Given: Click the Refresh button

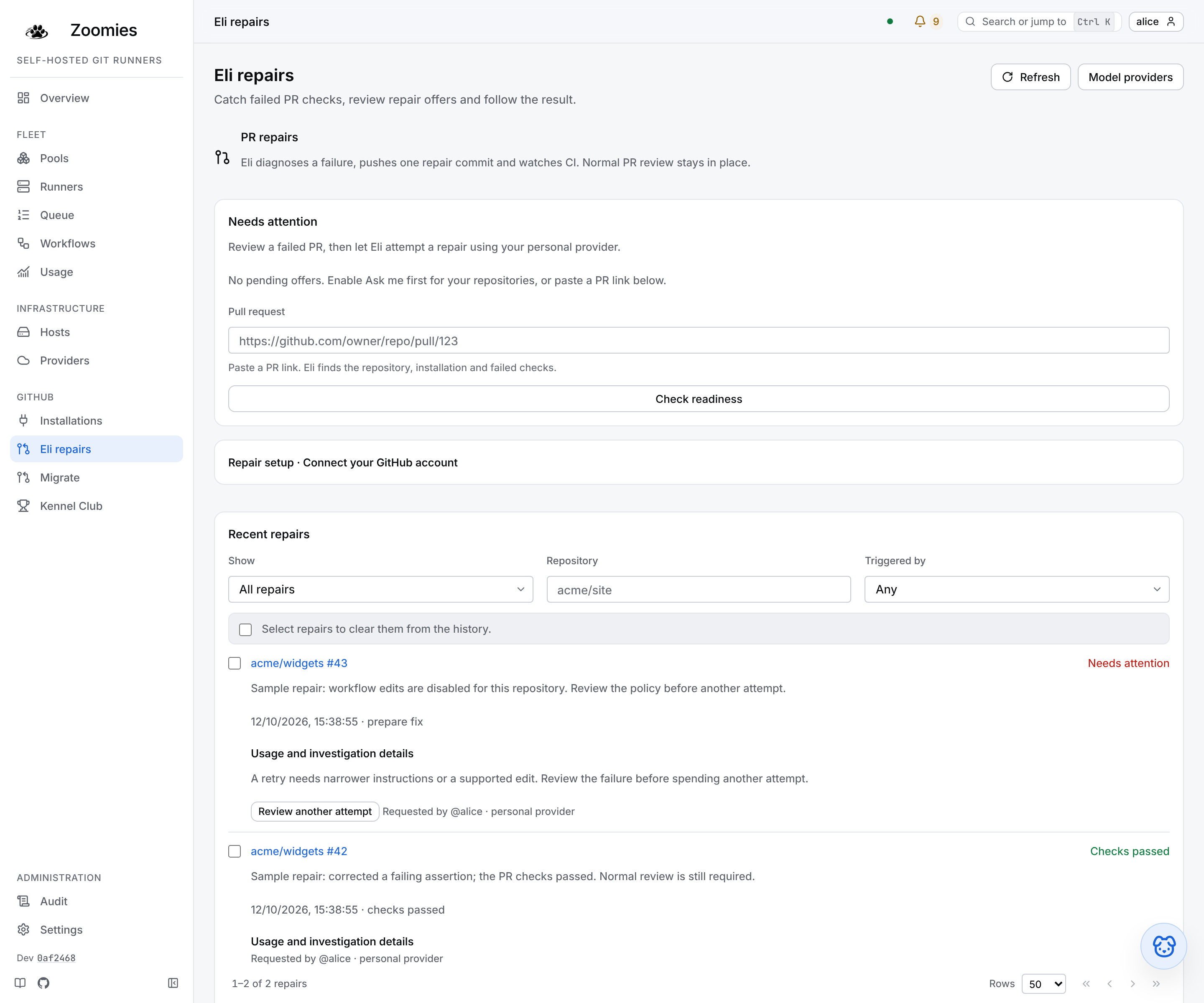Looking at the screenshot, I should pyautogui.click(x=1030, y=77).
